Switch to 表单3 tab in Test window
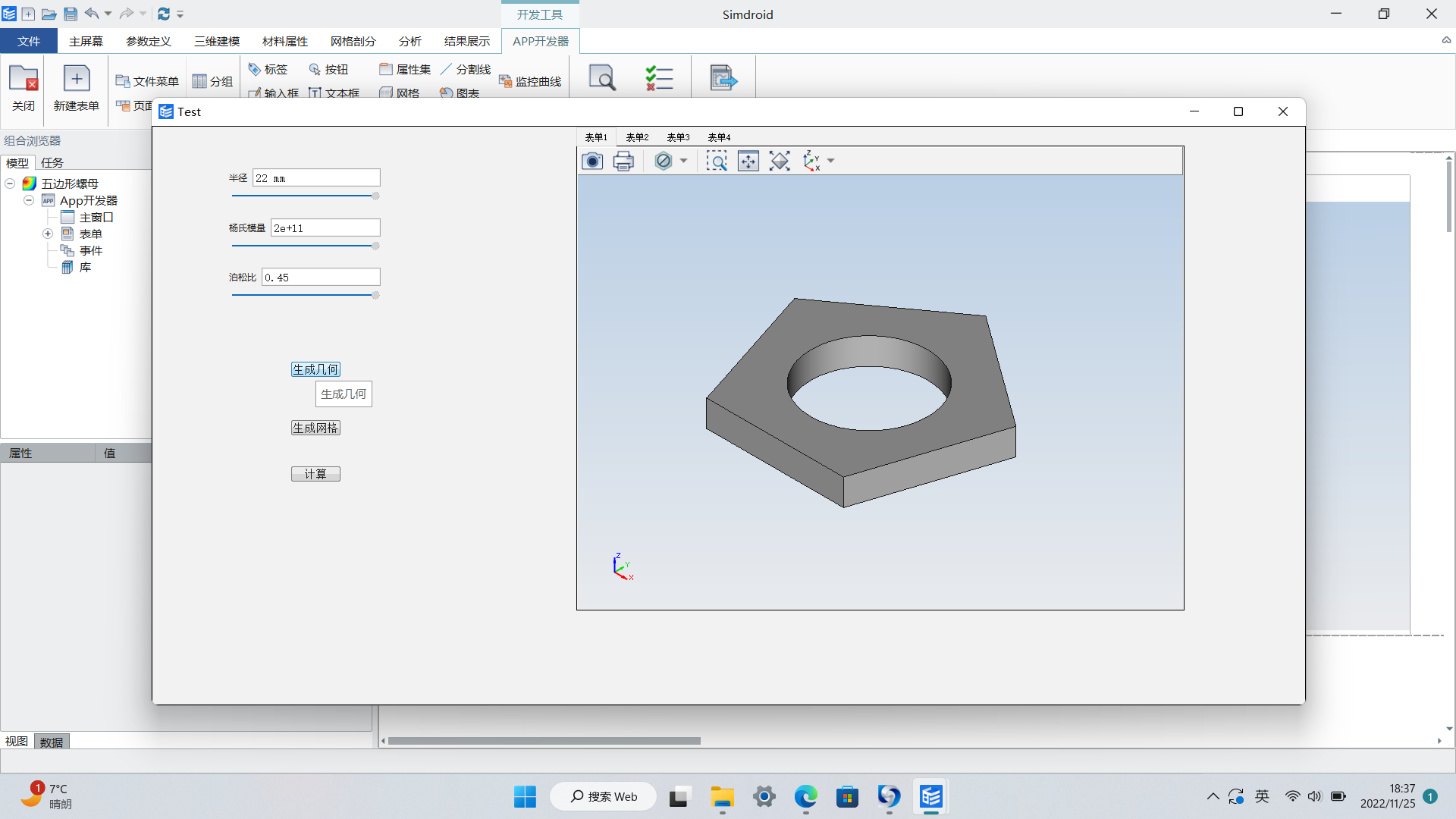This screenshot has width=1456, height=819. pyautogui.click(x=678, y=137)
